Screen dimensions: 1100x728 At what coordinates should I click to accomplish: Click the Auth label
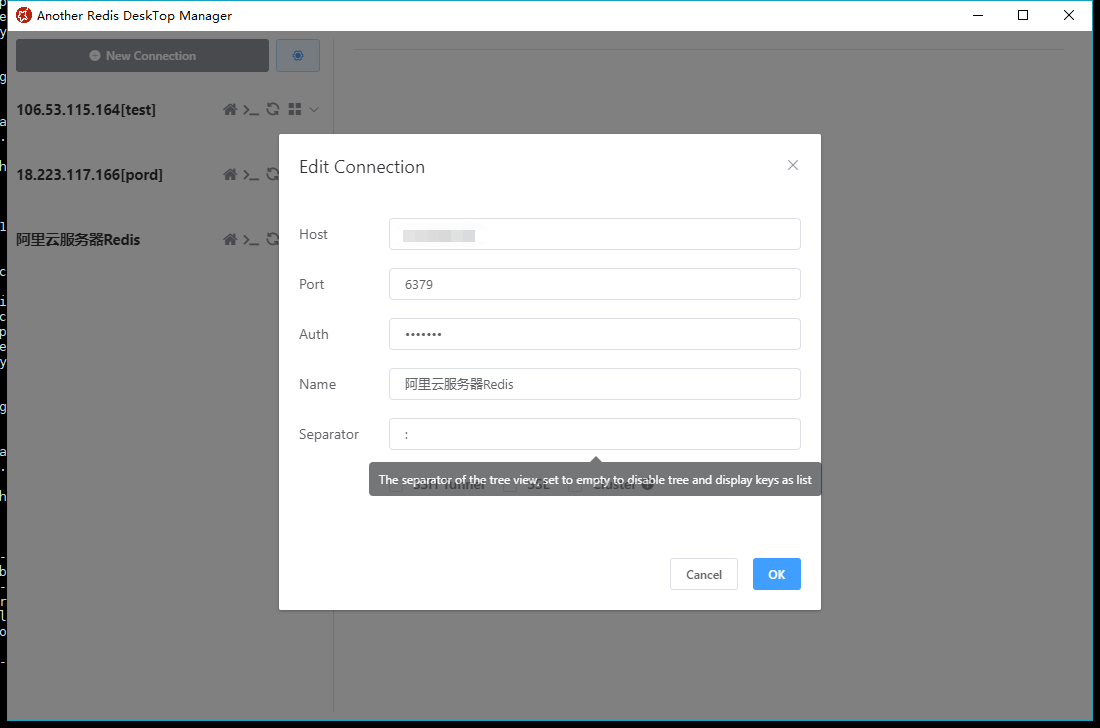tap(314, 335)
